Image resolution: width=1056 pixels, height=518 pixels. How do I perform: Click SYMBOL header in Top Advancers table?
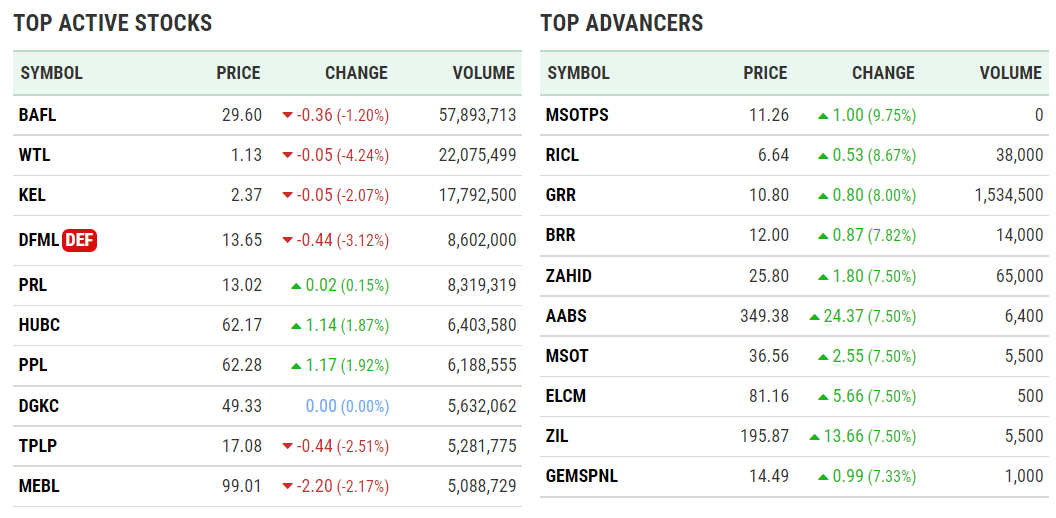[578, 73]
